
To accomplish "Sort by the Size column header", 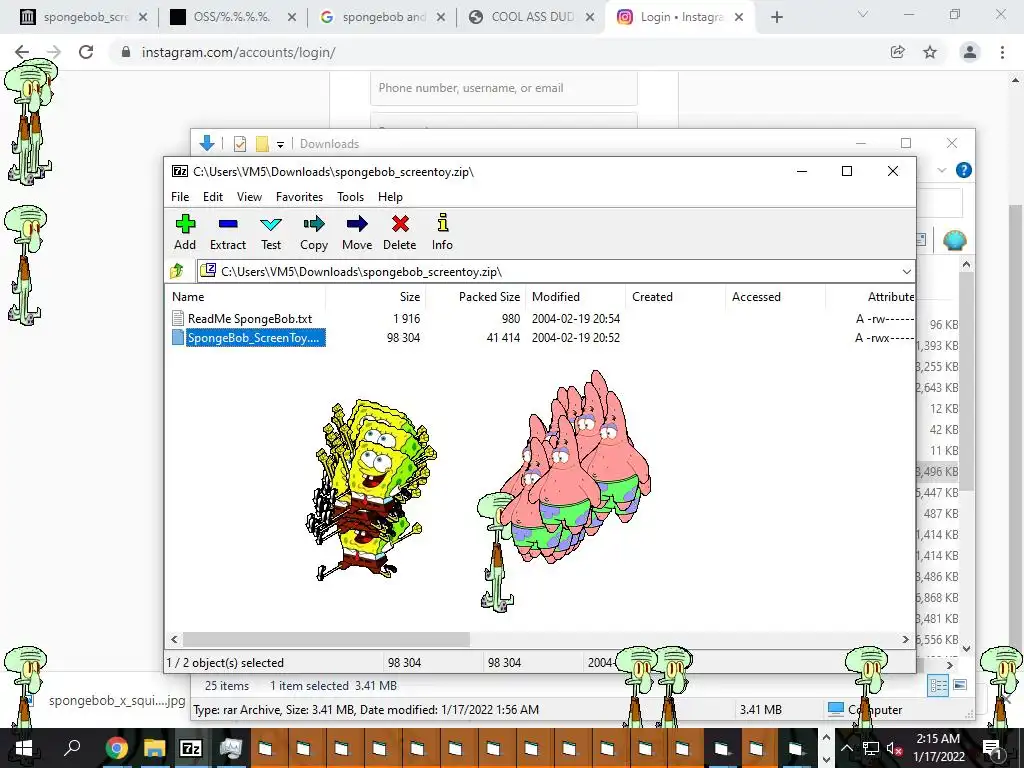I will click(x=376, y=296).
